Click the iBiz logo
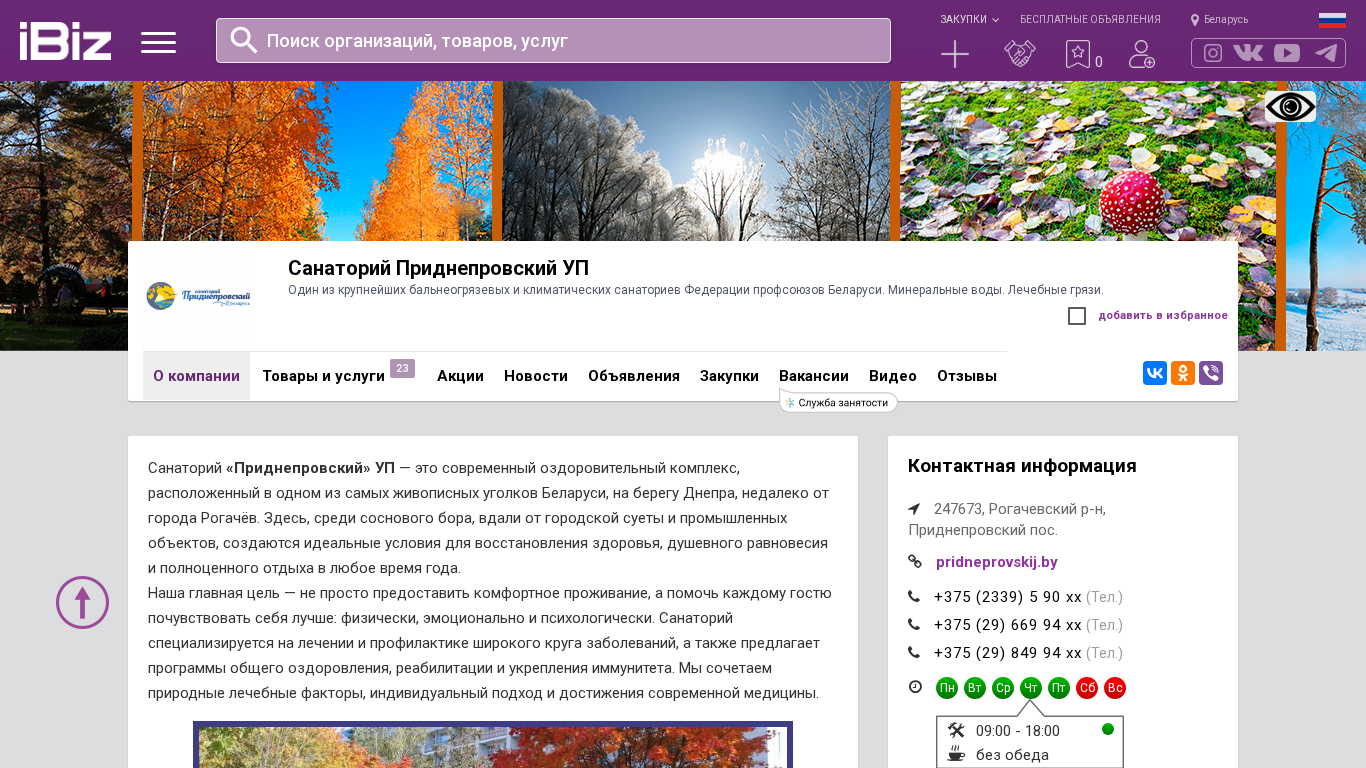This screenshot has width=1366, height=768. coord(65,41)
